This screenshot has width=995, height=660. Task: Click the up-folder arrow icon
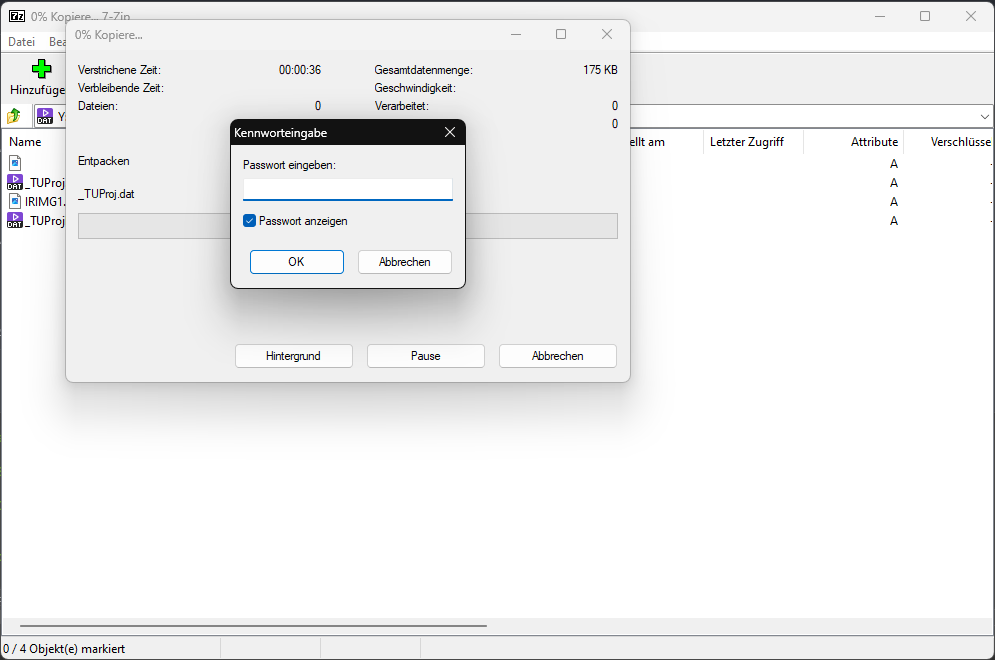click(x=14, y=116)
